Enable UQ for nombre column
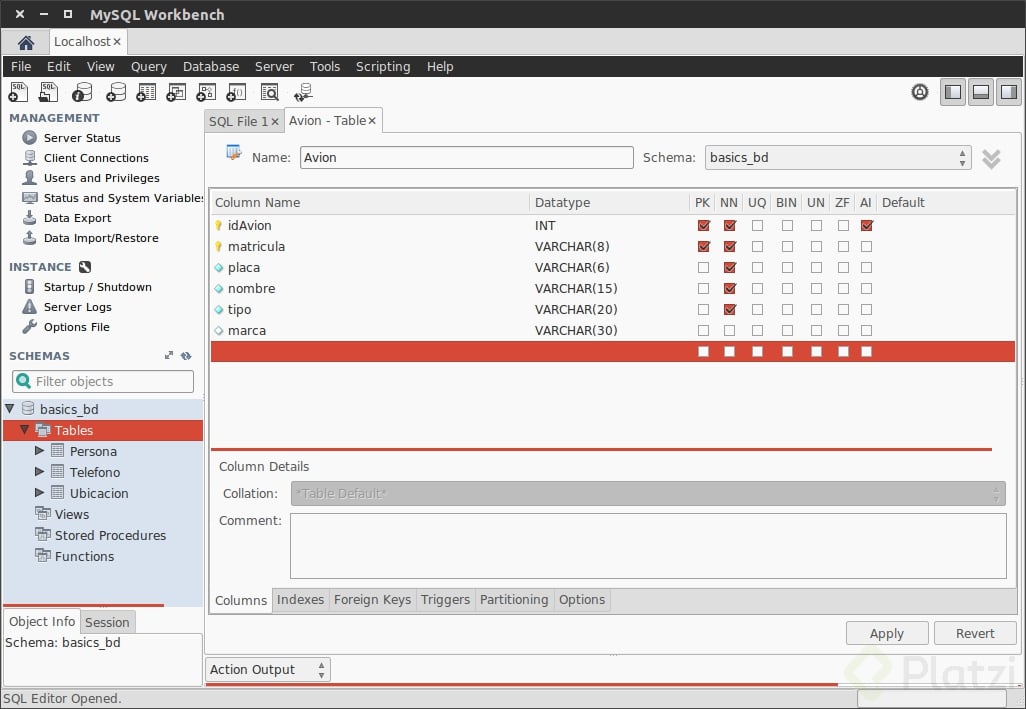The width and height of the screenshot is (1026, 709). tap(757, 288)
